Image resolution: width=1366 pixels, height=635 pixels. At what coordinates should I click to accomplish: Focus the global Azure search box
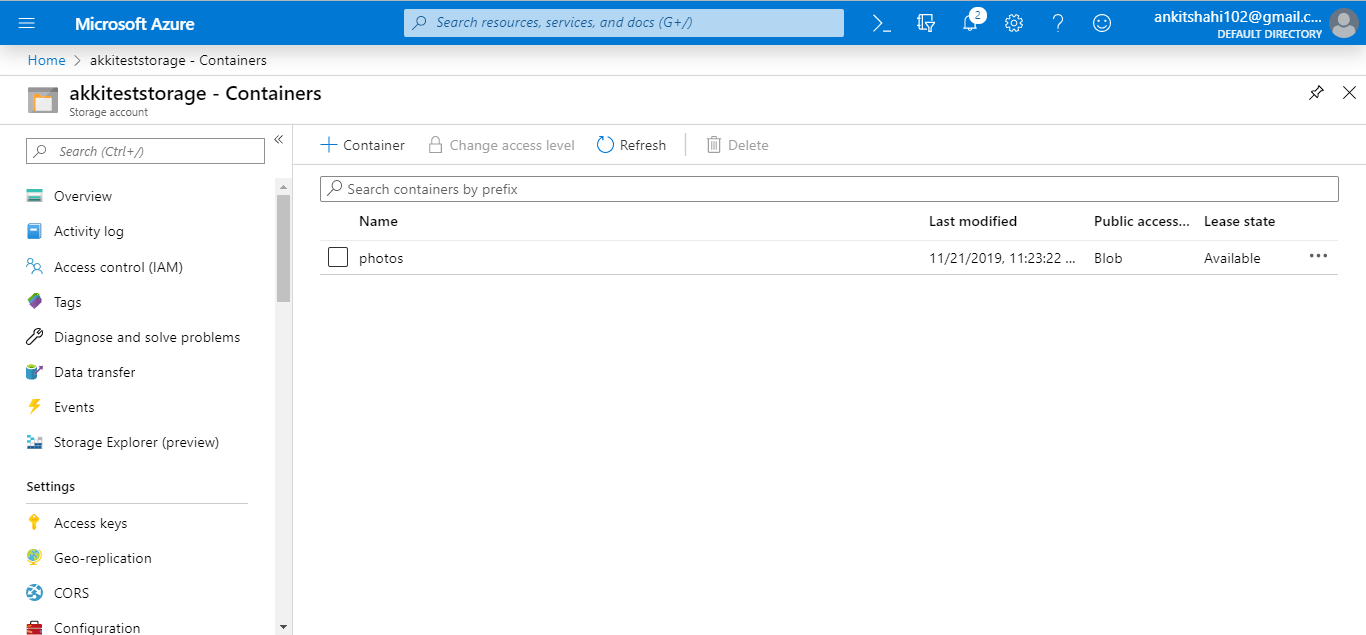(624, 23)
